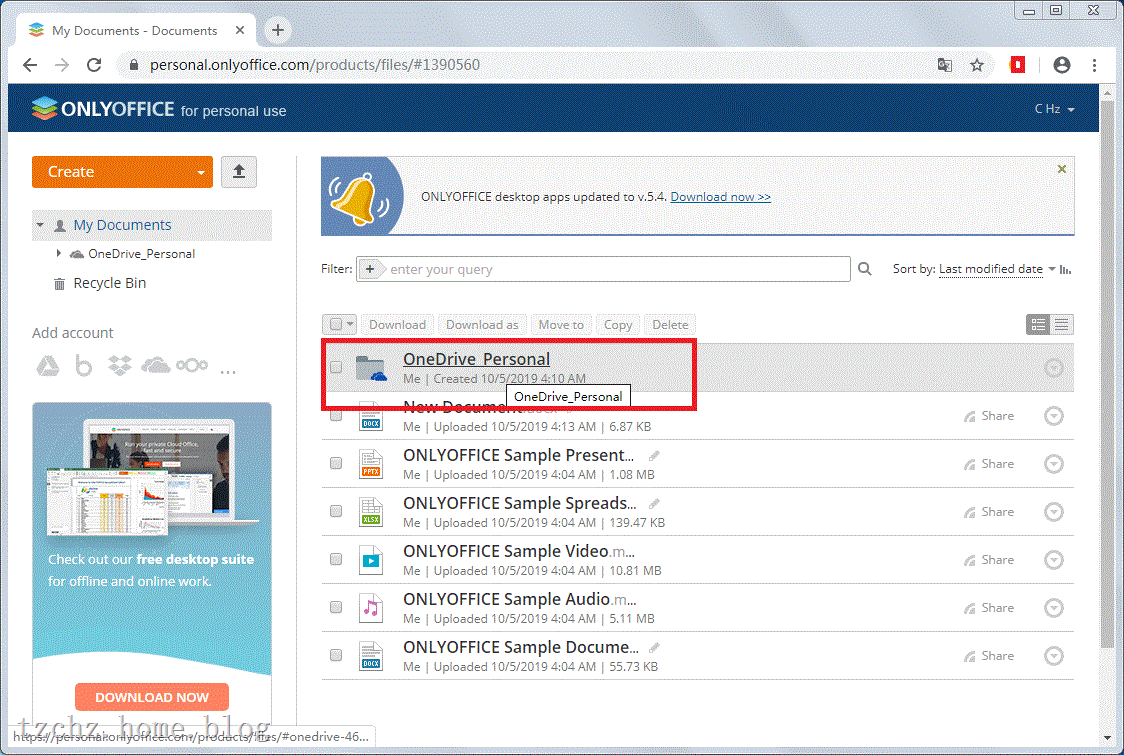Open the Chrome profile avatar icon
The image size is (1124, 755).
(1062, 65)
